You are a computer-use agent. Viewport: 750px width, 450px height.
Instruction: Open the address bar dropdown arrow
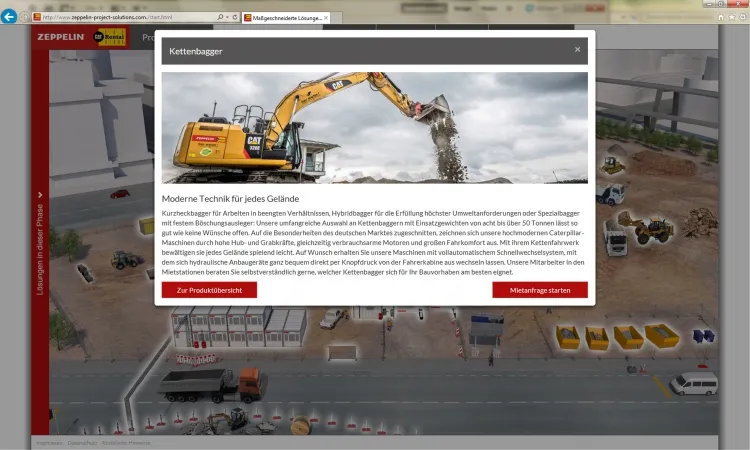tap(227, 18)
